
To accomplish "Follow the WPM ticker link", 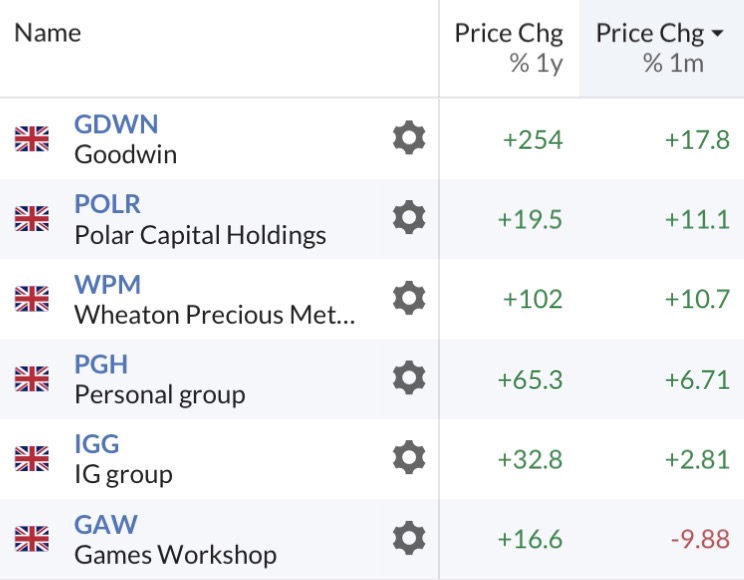I will pos(105,284).
